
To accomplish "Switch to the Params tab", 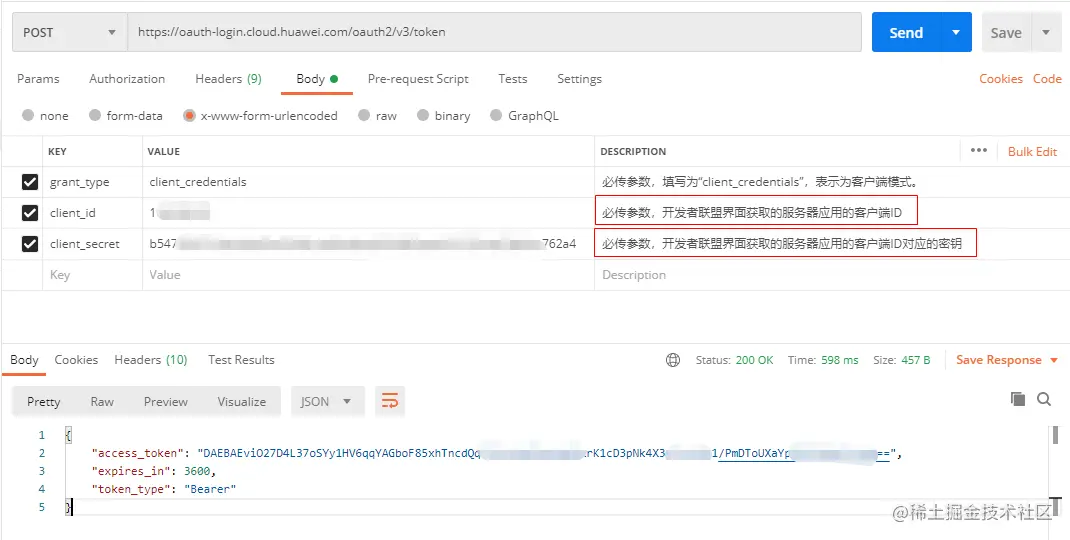I will click(38, 79).
